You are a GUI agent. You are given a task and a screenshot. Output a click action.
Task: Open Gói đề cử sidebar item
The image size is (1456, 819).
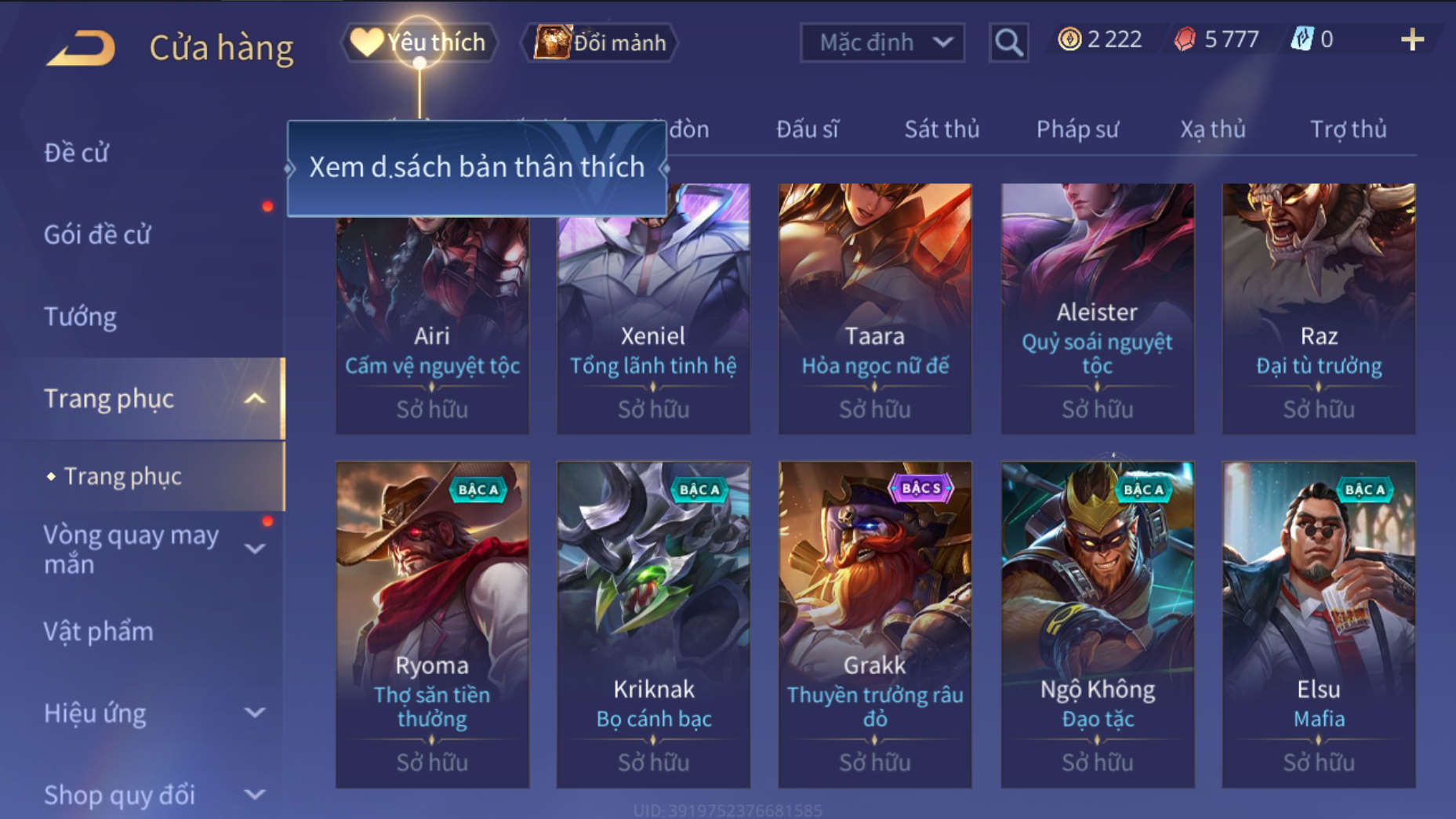click(x=97, y=234)
